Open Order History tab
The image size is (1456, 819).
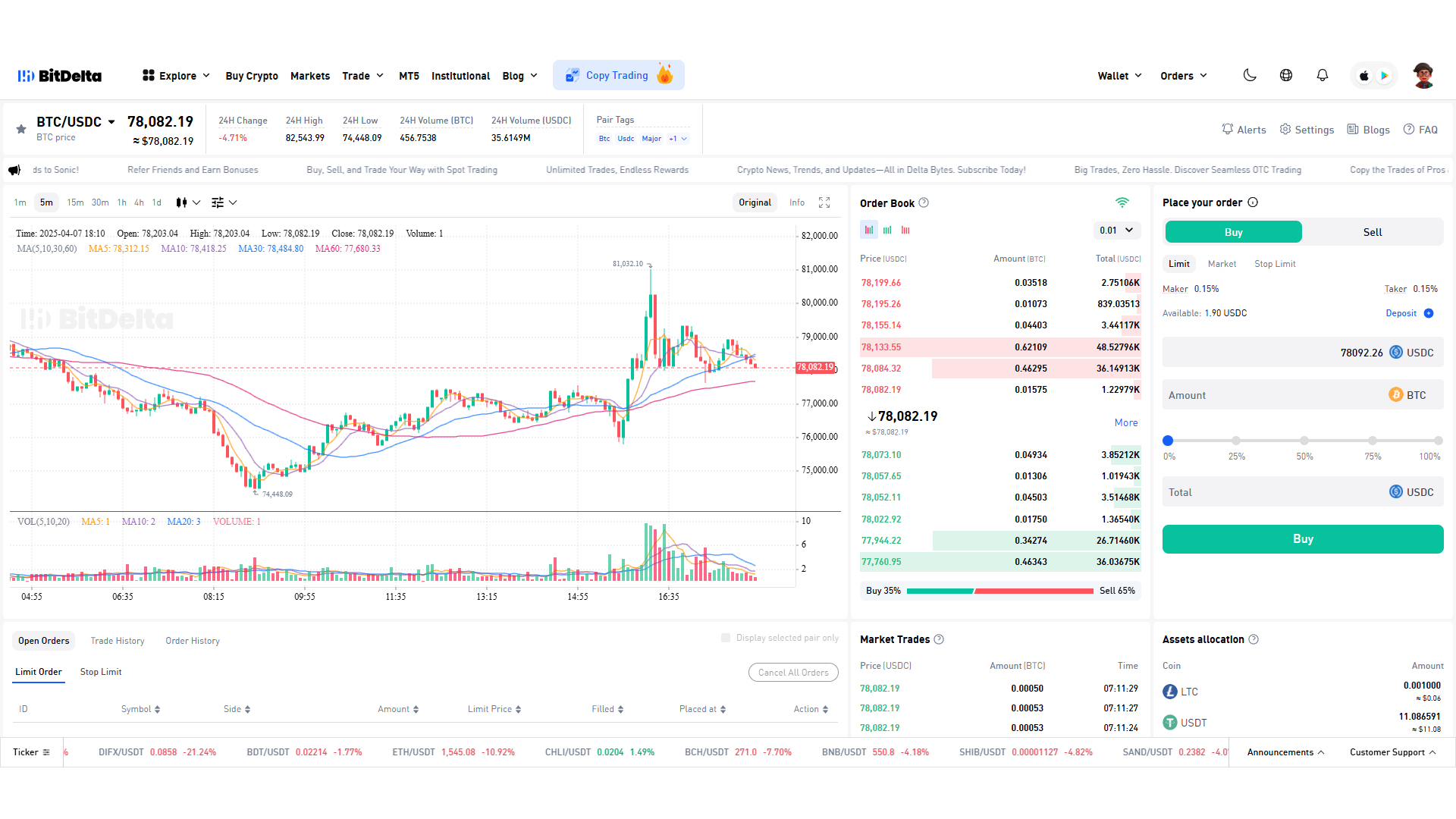pos(193,641)
